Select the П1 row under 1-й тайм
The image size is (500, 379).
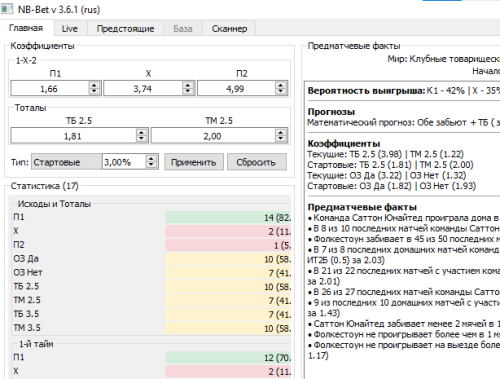[x=152, y=357]
